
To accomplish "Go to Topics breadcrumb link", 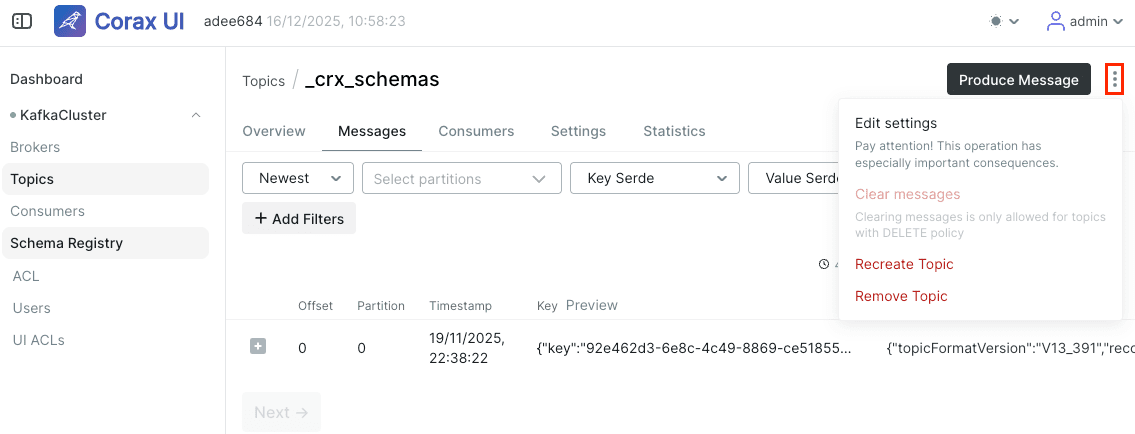I will (263, 81).
